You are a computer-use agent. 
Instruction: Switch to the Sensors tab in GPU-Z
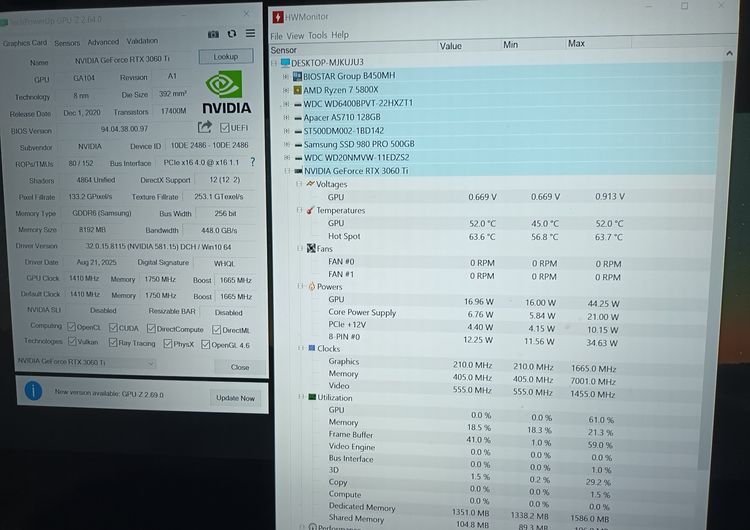(x=67, y=43)
